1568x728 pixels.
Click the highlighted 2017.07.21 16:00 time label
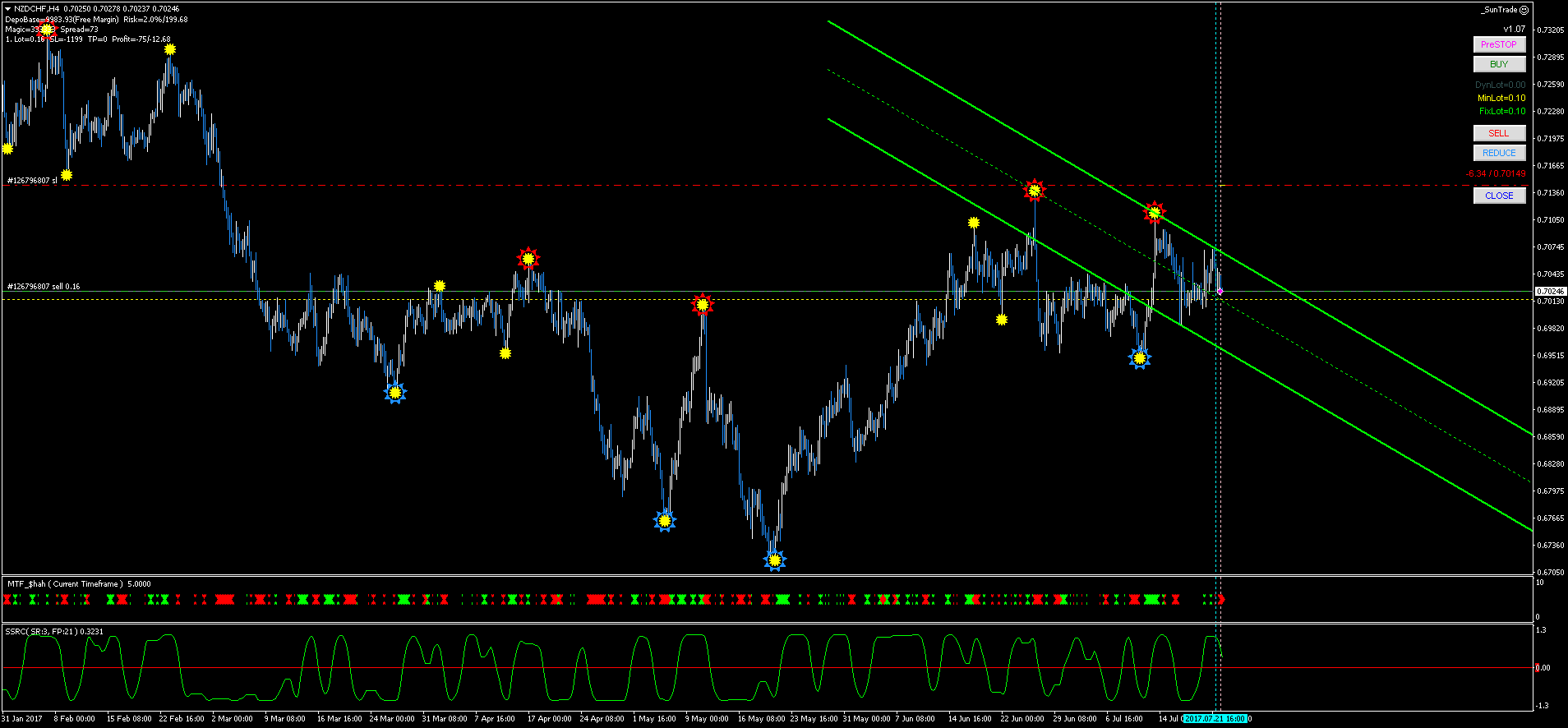tap(1215, 719)
